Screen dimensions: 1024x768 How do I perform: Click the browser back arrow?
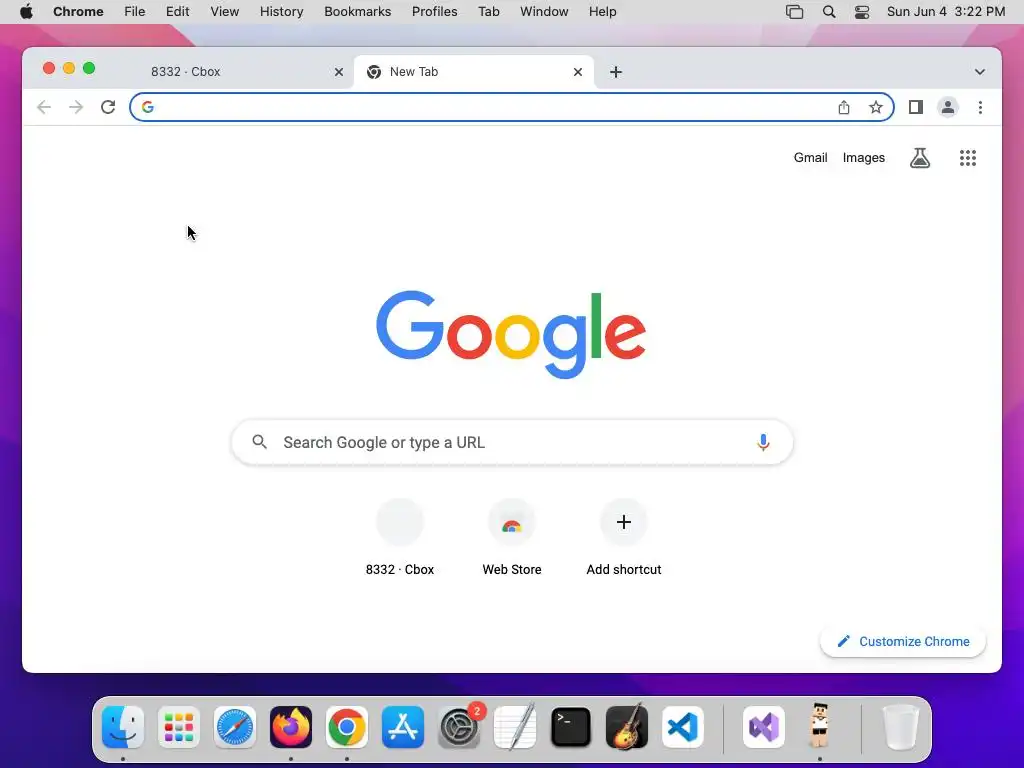click(x=44, y=107)
